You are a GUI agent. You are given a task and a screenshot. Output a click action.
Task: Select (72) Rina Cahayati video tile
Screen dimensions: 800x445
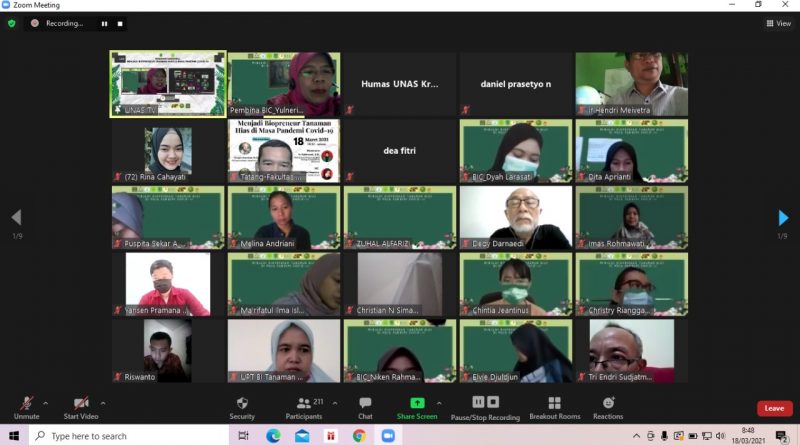[x=168, y=151]
